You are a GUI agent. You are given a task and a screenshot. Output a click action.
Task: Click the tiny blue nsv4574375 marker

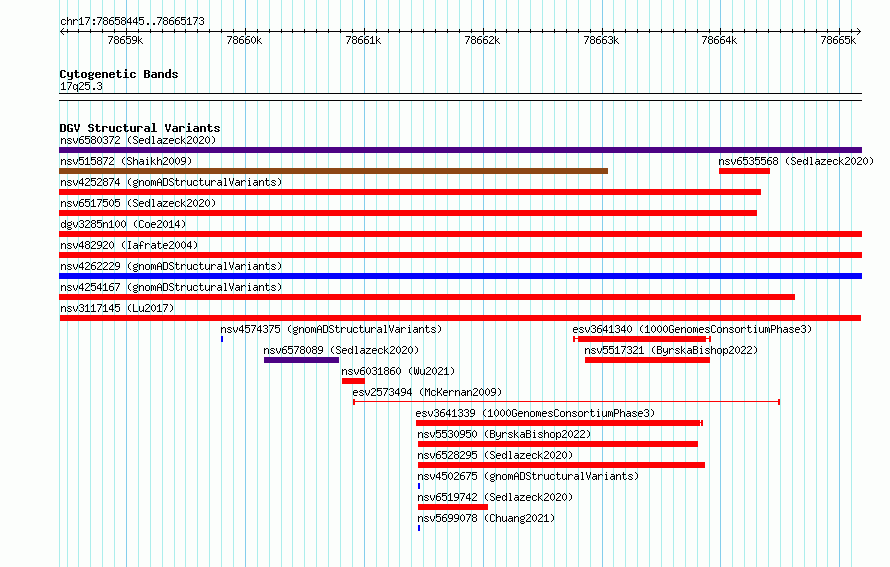(x=222, y=339)
